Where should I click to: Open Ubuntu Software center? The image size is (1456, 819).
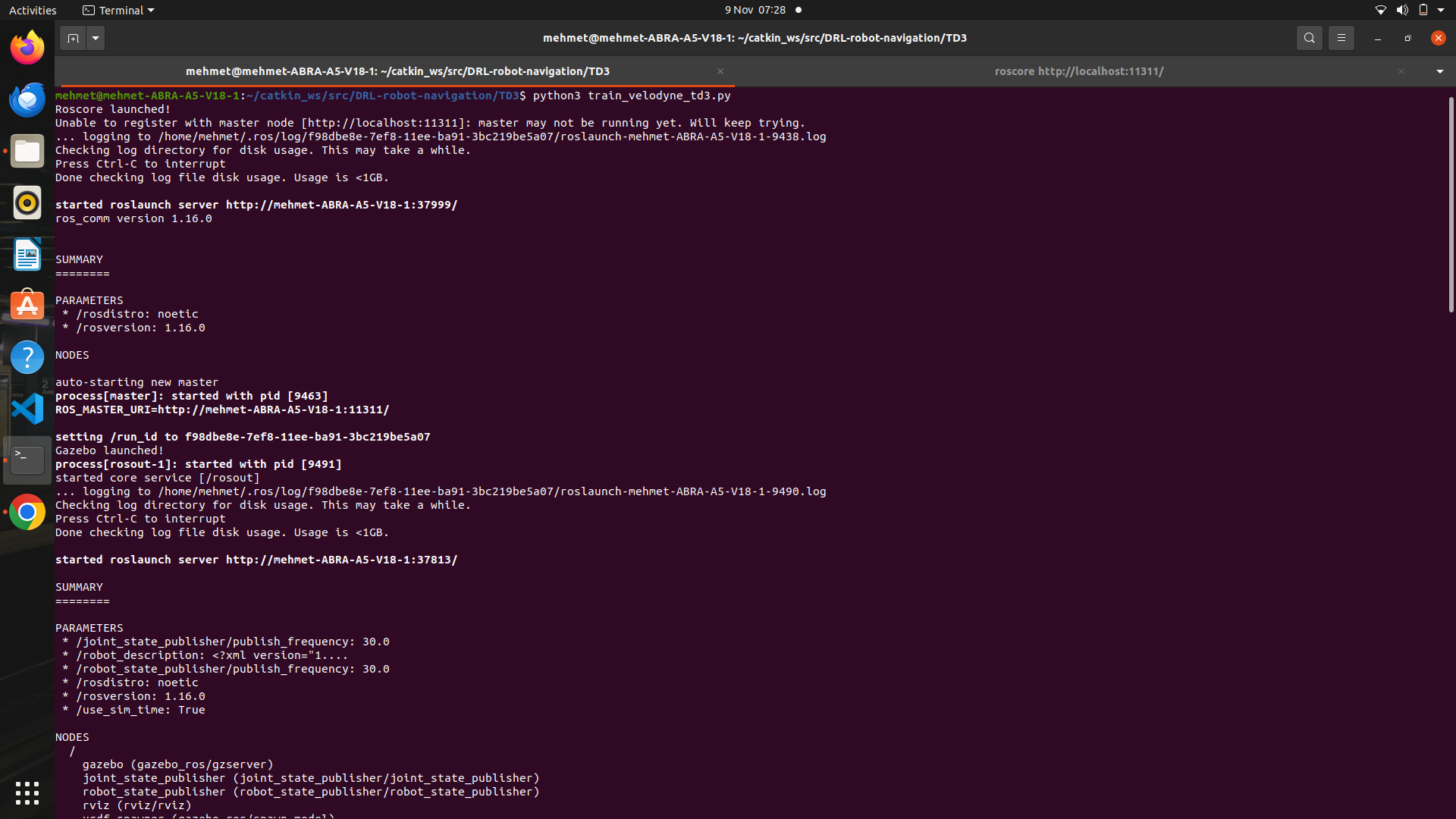tap(27, 304)
